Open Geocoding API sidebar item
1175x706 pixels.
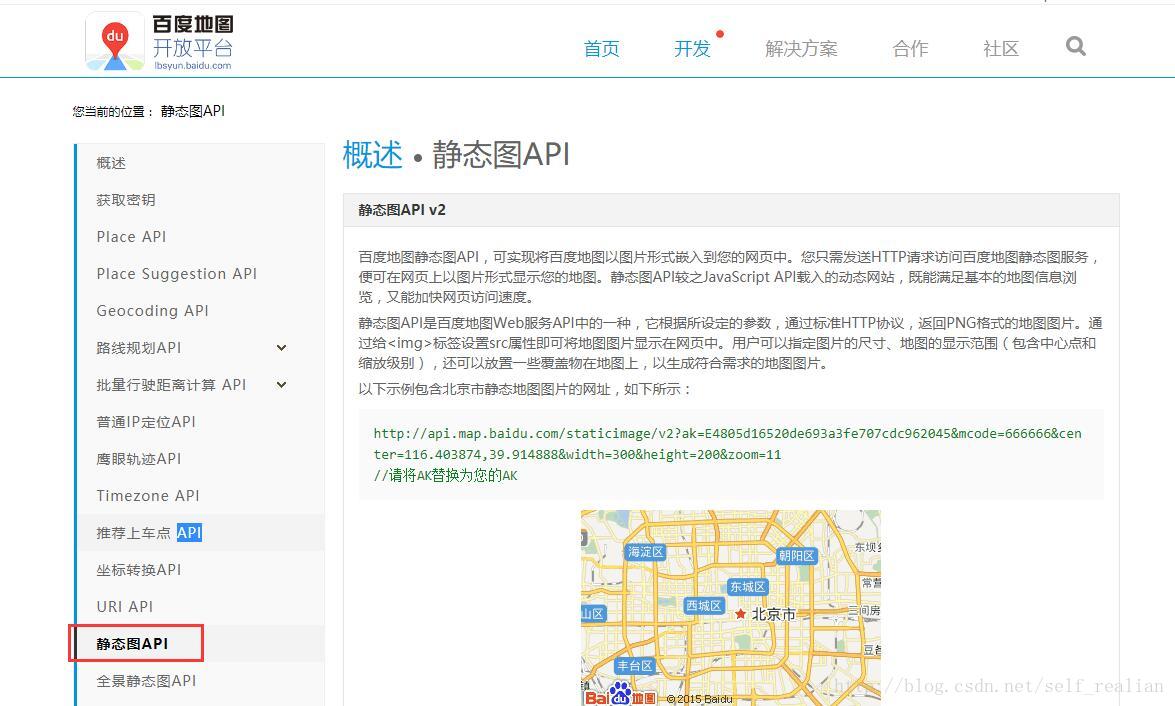point(153,310)
